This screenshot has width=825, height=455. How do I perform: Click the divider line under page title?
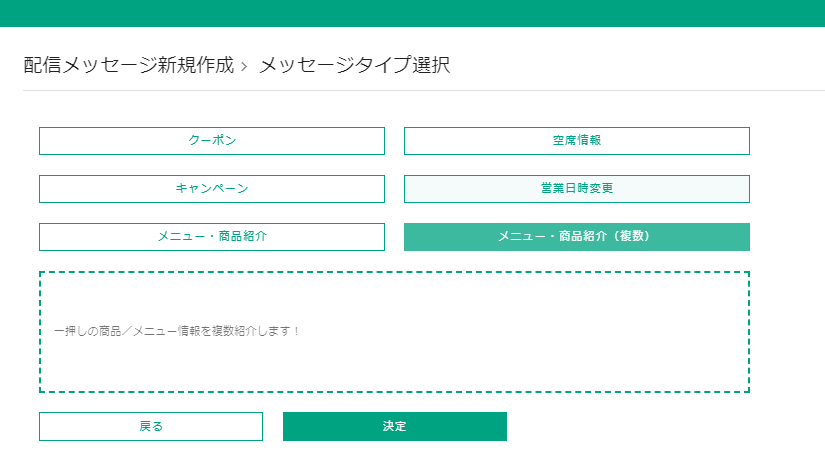point(412,91)
